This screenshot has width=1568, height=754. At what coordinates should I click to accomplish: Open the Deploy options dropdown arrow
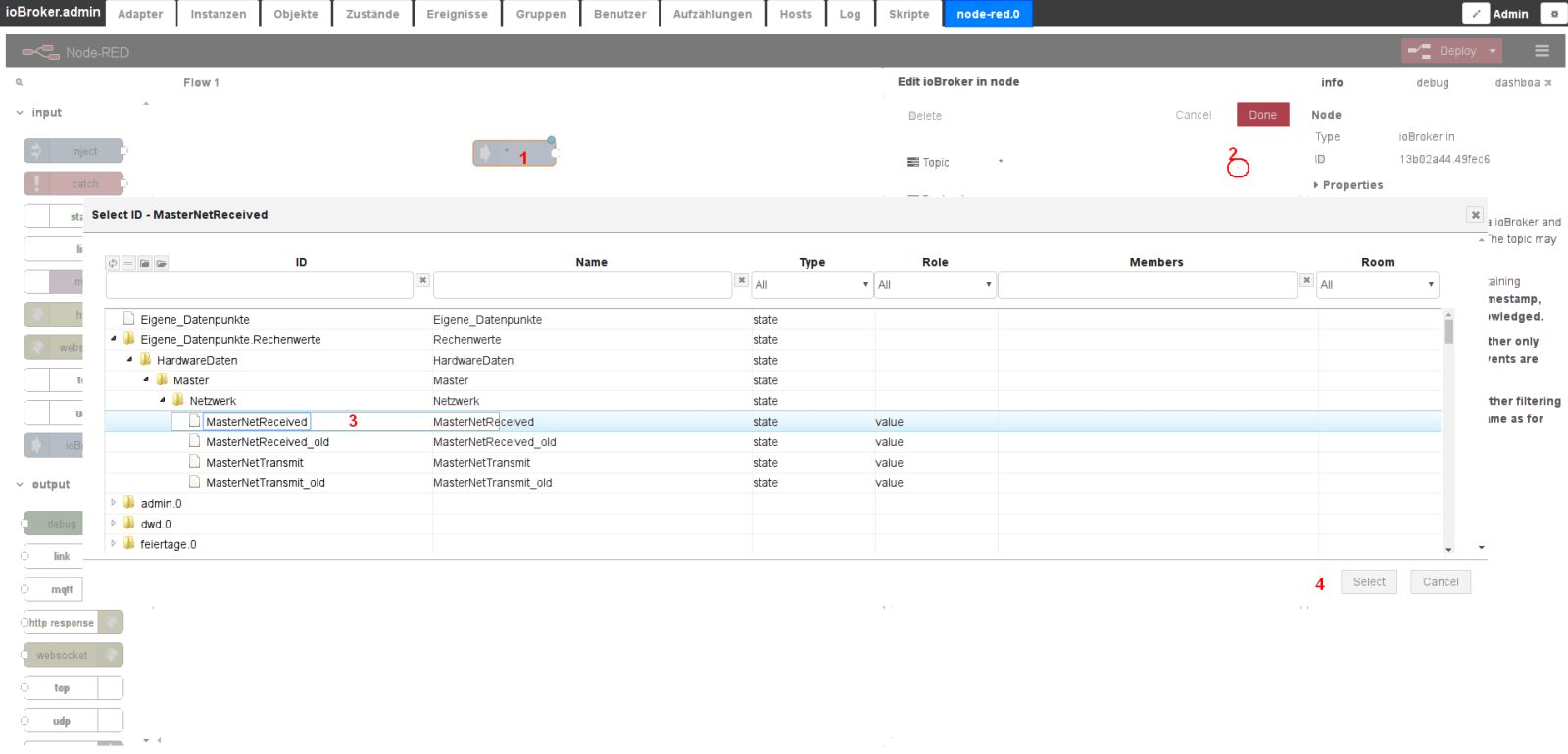point(1493,51)
